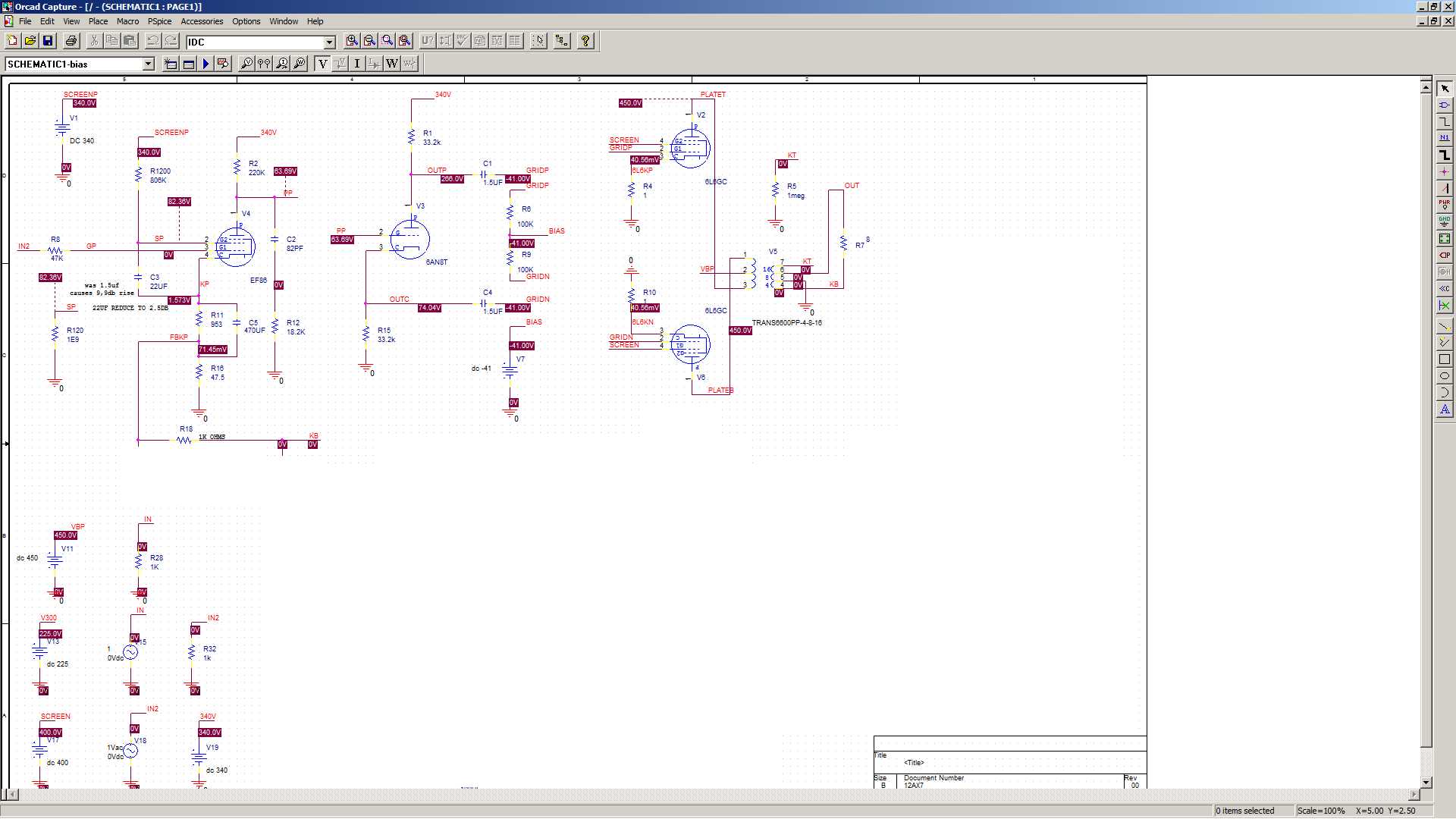This screenshot has height=819, width=1456.
Task: Choose the Select arrow tool
Action: click(1444, 89)
